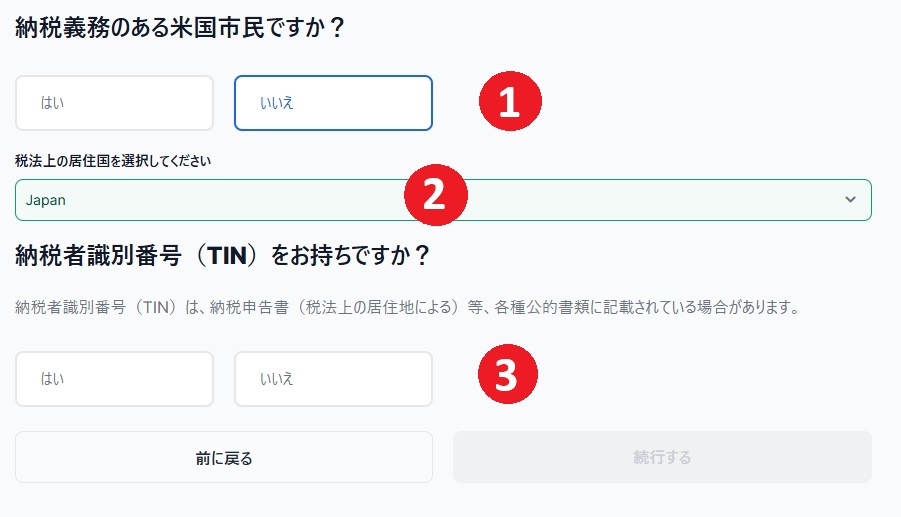Click the 納税義務のある米国市民ですか heading
901x517 pixels.
tap(179, 28)
